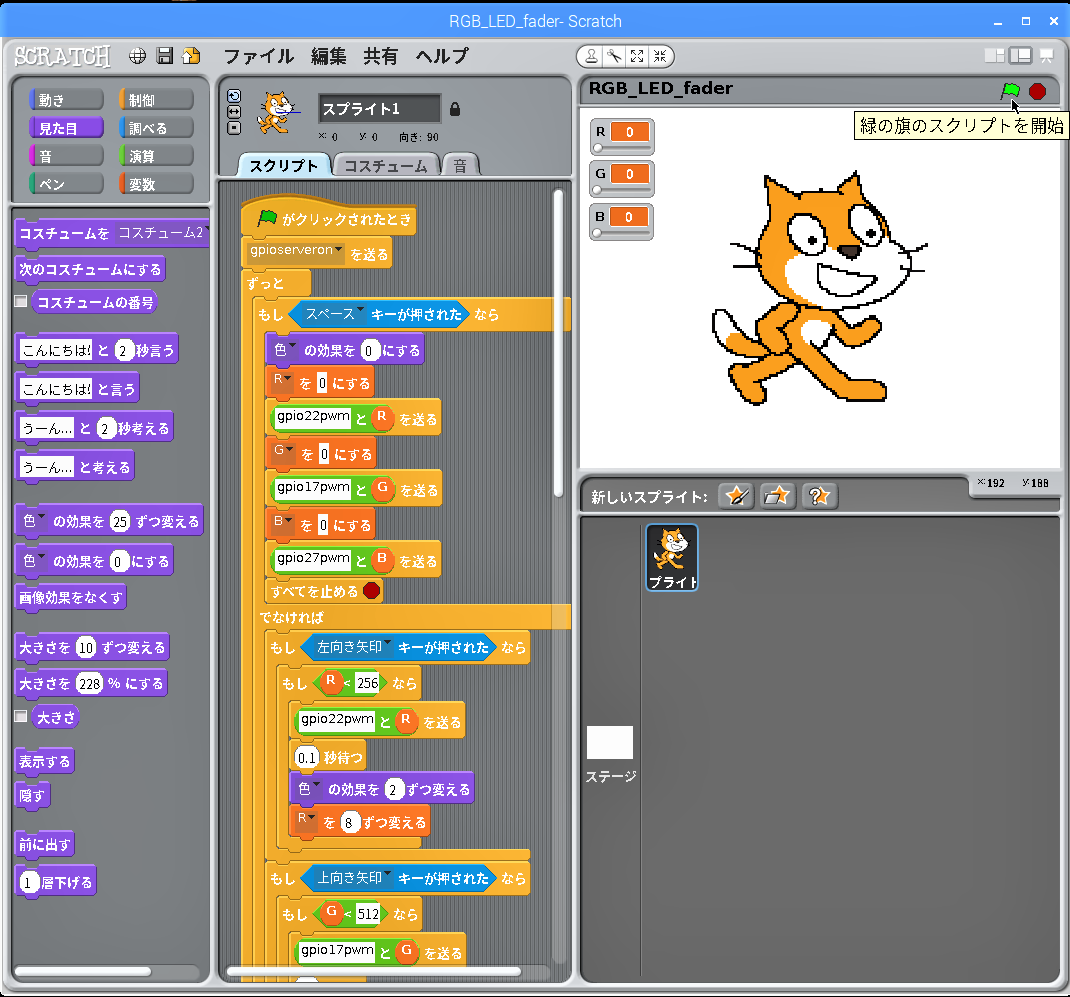The height and width of the screenshot is (997, 1070).
Task: Select the scissors delete tool
Action: tap(615, 56)
